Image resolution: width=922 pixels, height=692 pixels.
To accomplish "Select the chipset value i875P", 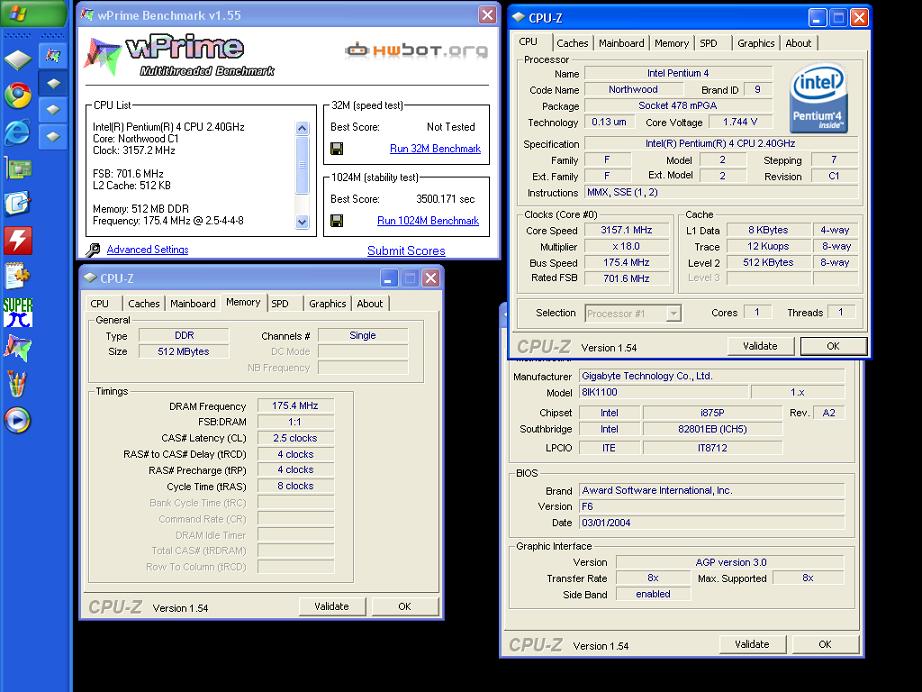I will click(x=712, y=413).
